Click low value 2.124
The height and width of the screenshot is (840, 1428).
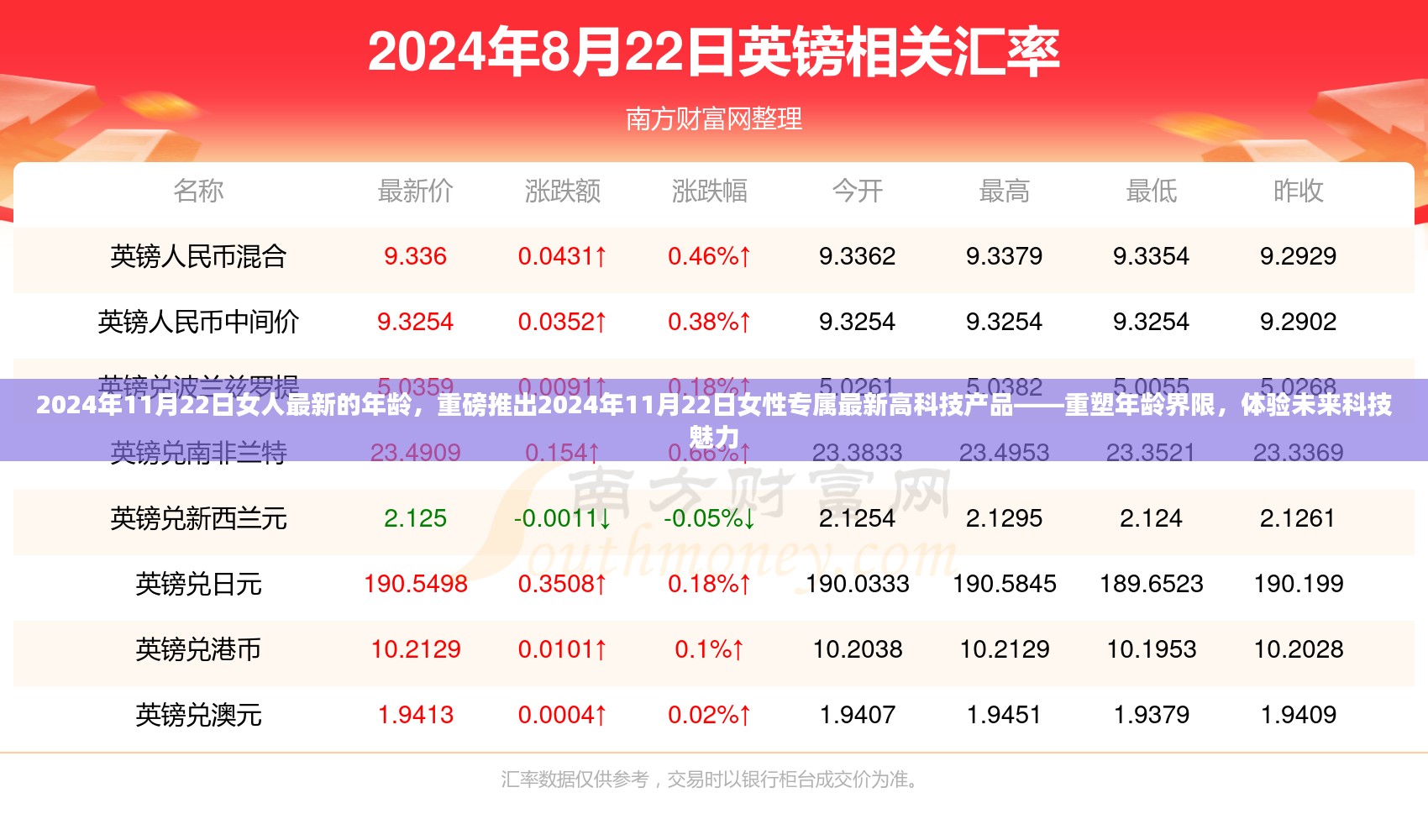(x=1151, y=518)
